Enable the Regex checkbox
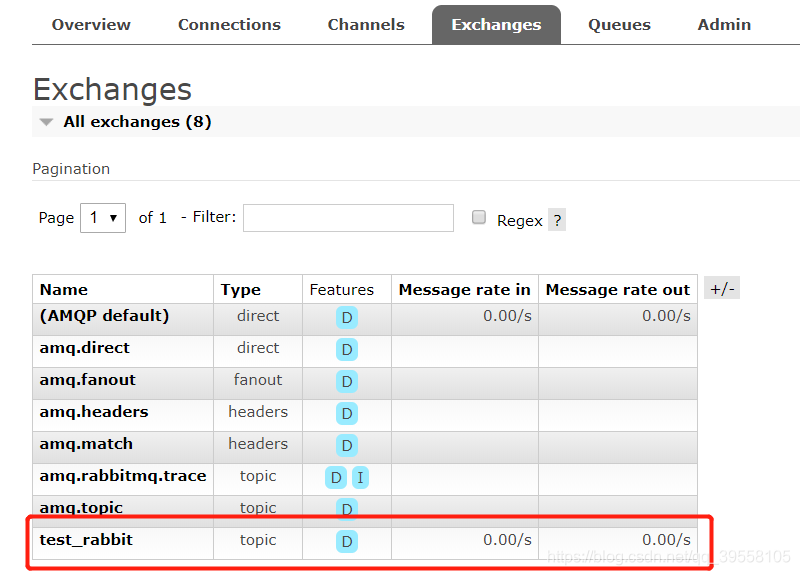 point(479,217)
